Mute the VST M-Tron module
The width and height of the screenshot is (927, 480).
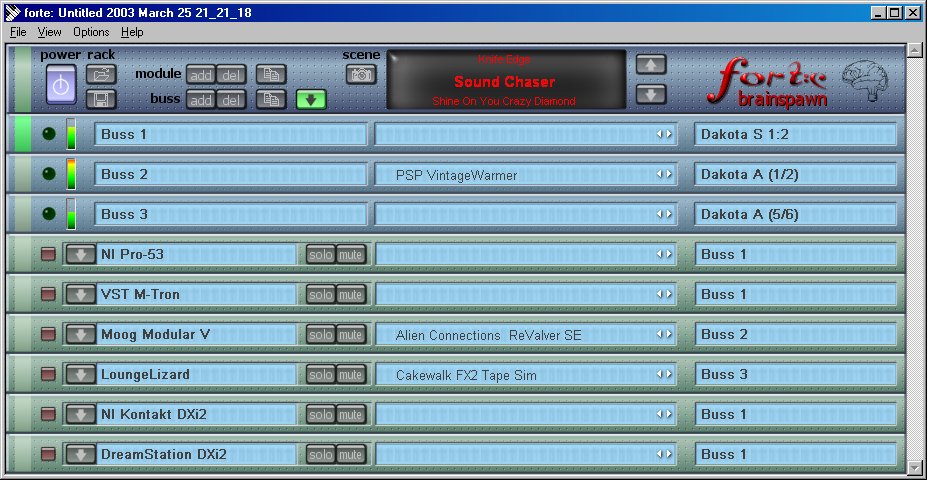[x=351, y=294]
